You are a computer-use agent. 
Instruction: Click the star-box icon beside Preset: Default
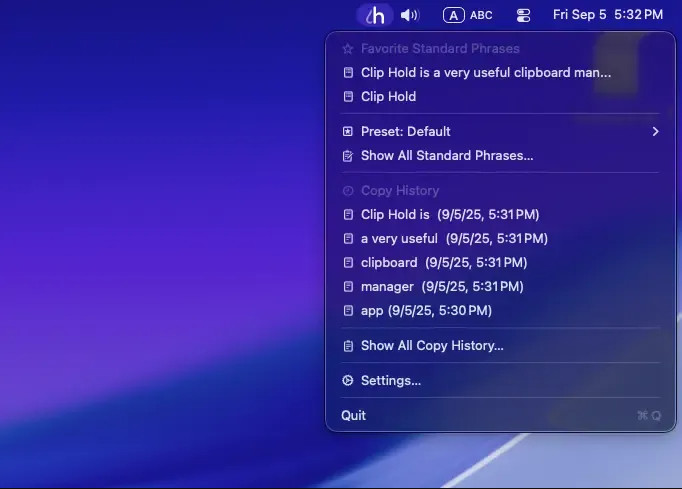point(348,131)
